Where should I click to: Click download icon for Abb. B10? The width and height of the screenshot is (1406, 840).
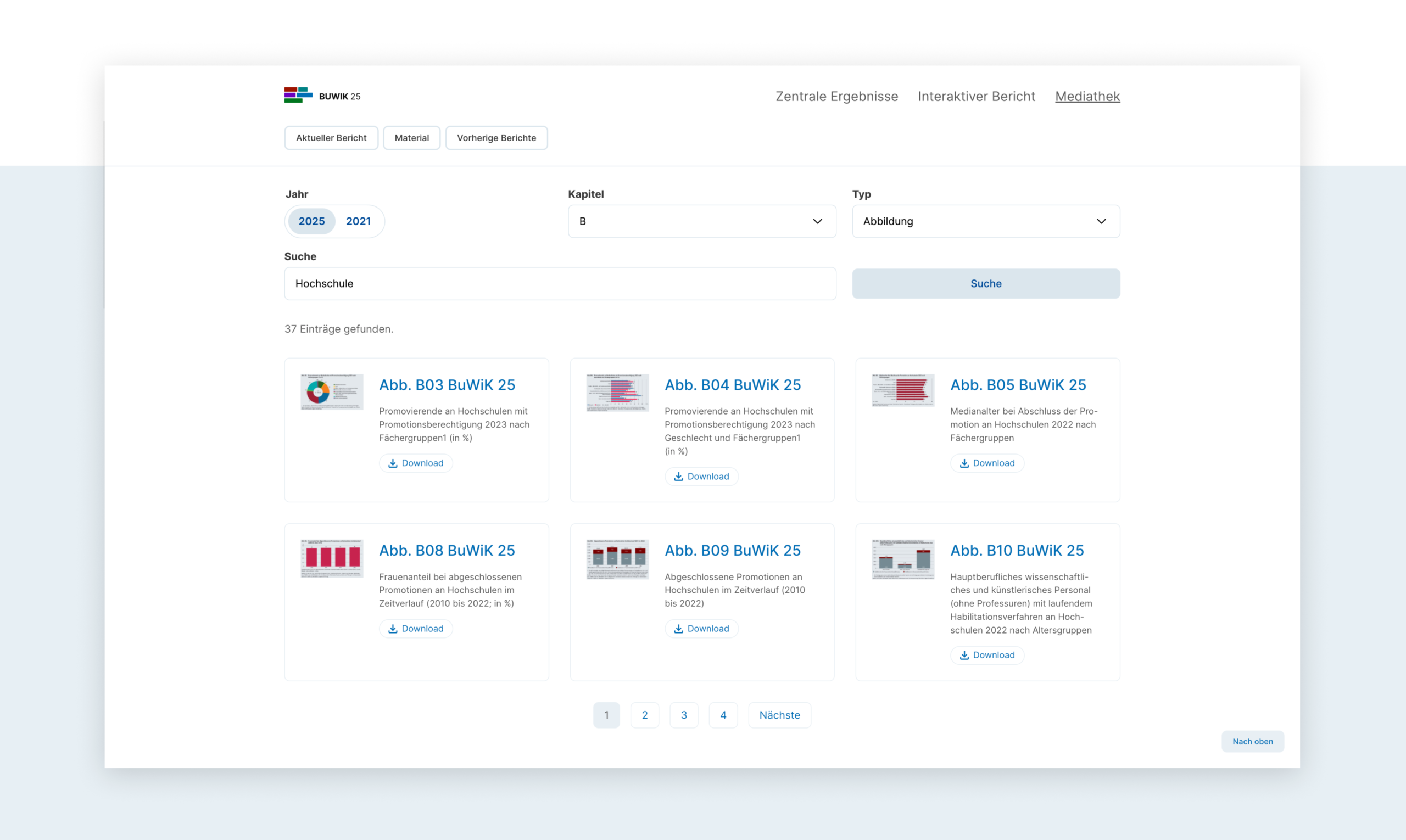[964, 656]
